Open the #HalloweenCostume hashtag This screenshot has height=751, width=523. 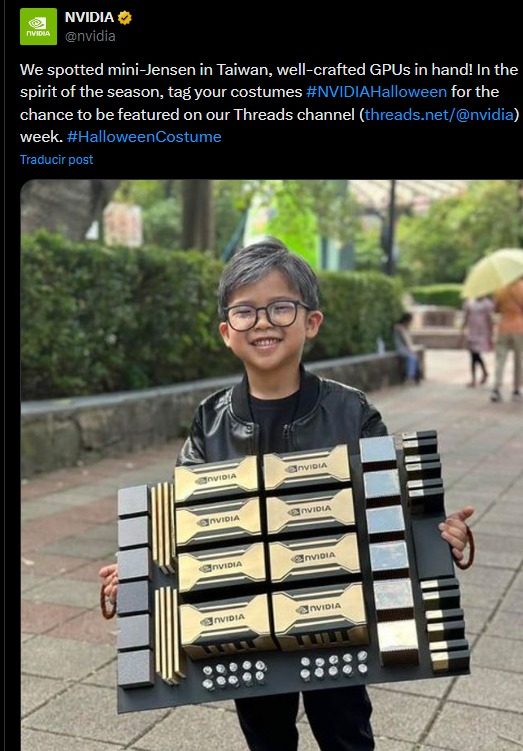[144, 137]
